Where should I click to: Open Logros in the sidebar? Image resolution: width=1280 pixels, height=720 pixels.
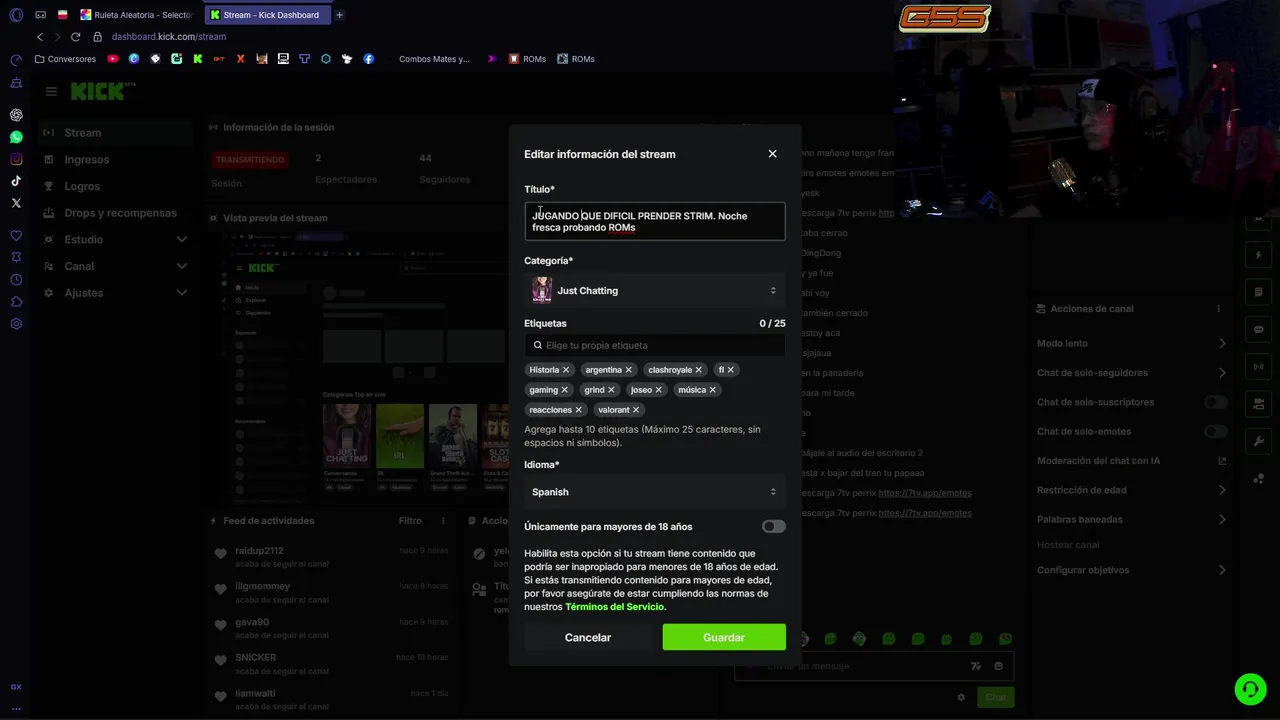click(x=115, y=186)
